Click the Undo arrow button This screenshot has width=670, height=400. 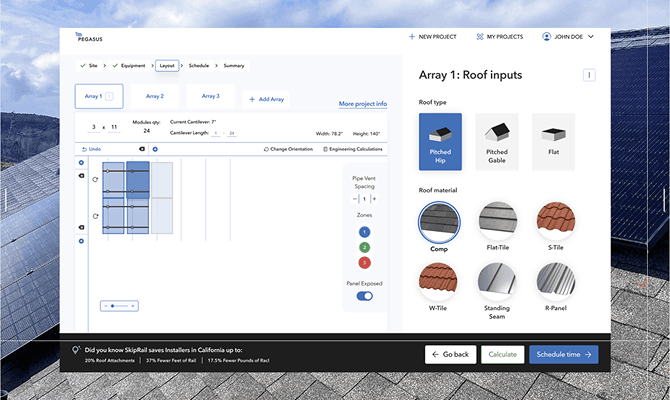(x=90, y=149)
